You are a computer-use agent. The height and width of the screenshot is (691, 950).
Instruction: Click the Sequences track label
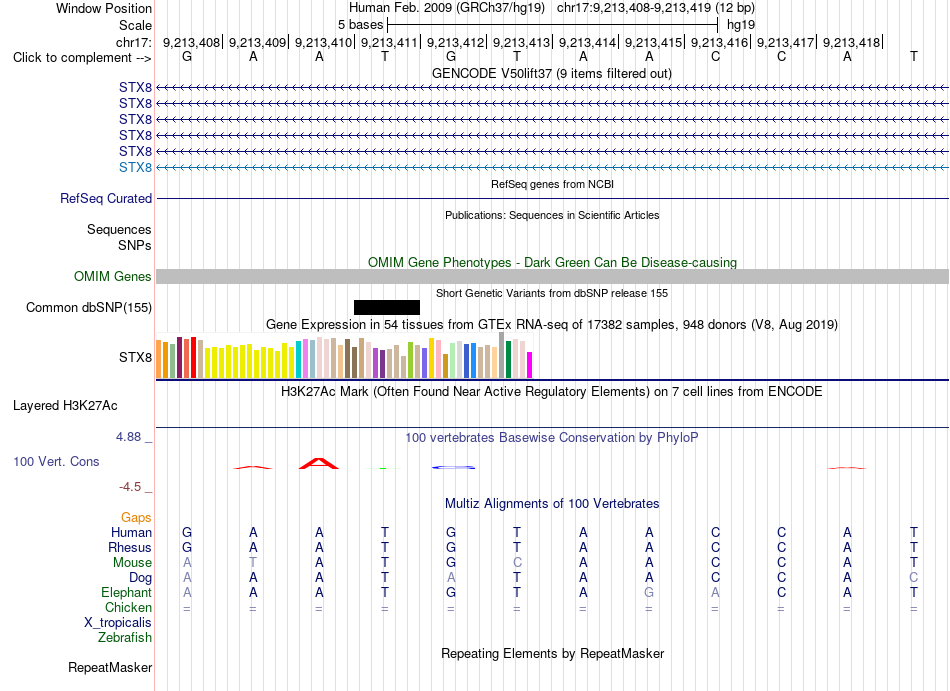[x=119, y=230]
